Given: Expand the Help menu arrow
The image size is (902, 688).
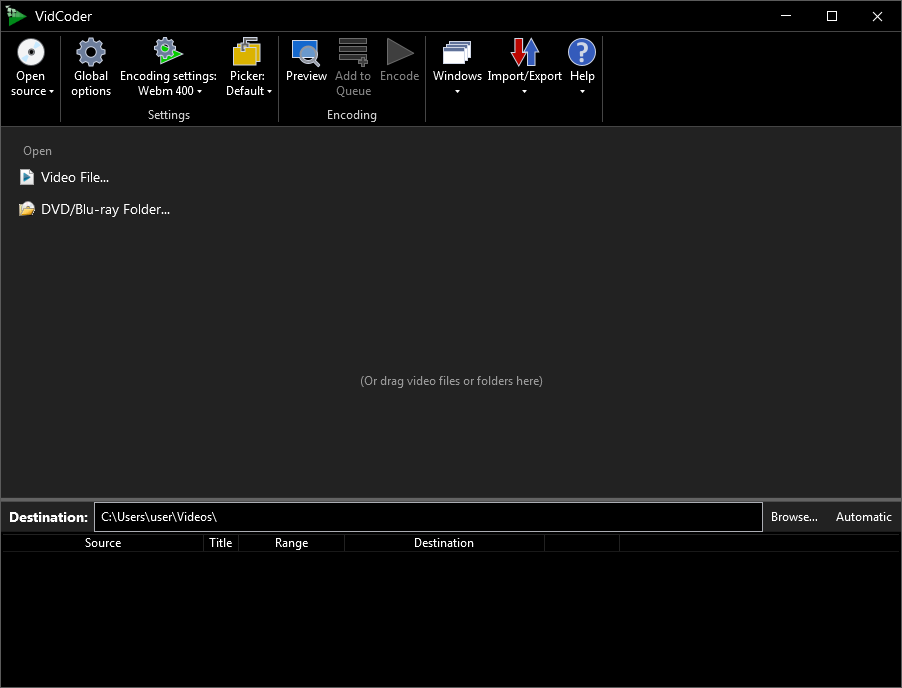Looking at the screenshot, I should 582,91.
